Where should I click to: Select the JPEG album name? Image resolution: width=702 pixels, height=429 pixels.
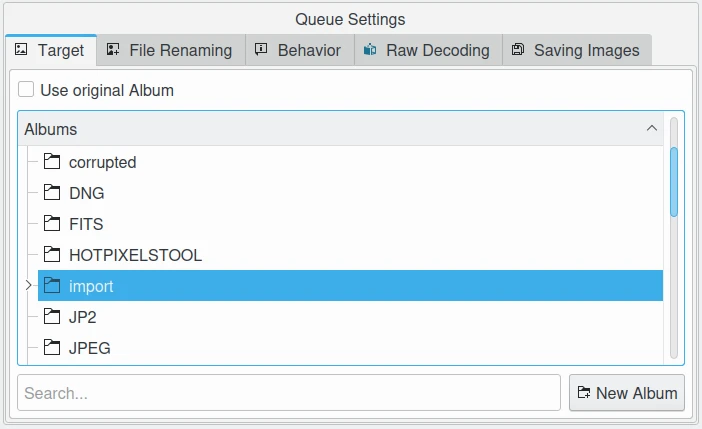coord(90,348)
